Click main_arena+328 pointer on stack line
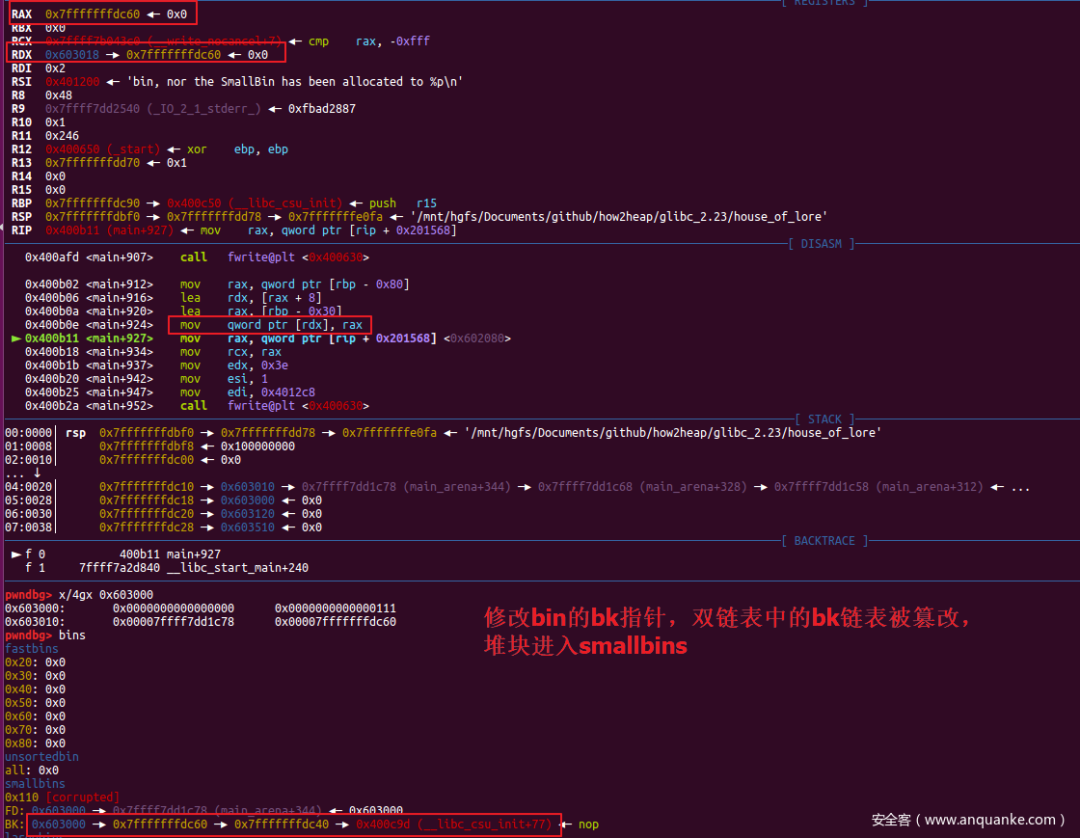Screen dimensions: 1080x838 [643, 487]
